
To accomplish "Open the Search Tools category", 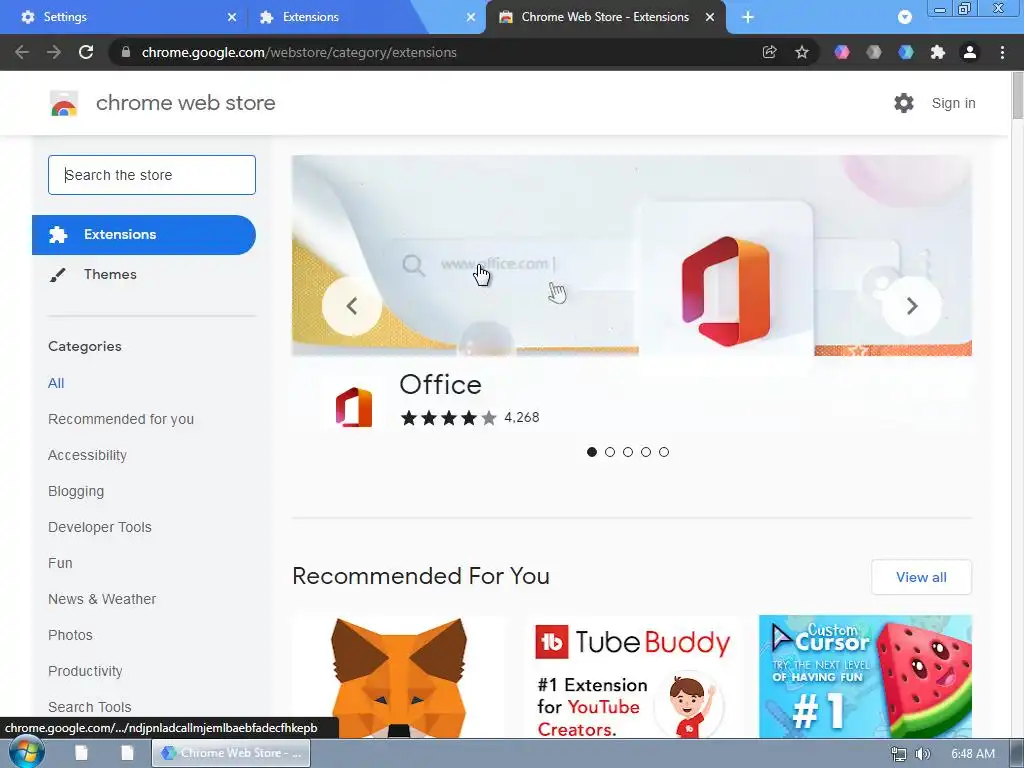I will point(89,707).
